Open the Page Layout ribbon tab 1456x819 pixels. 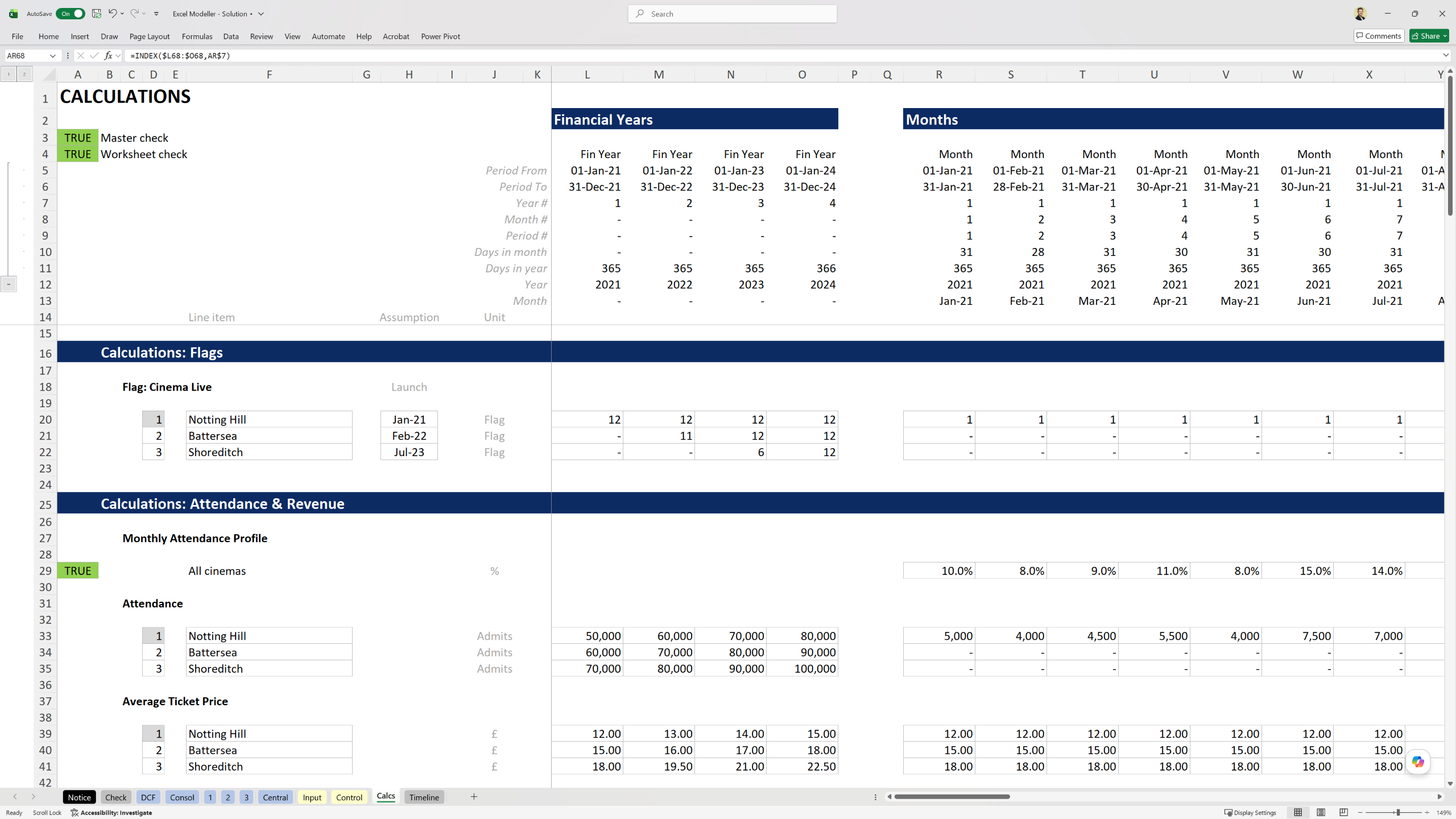click(150, 36)
